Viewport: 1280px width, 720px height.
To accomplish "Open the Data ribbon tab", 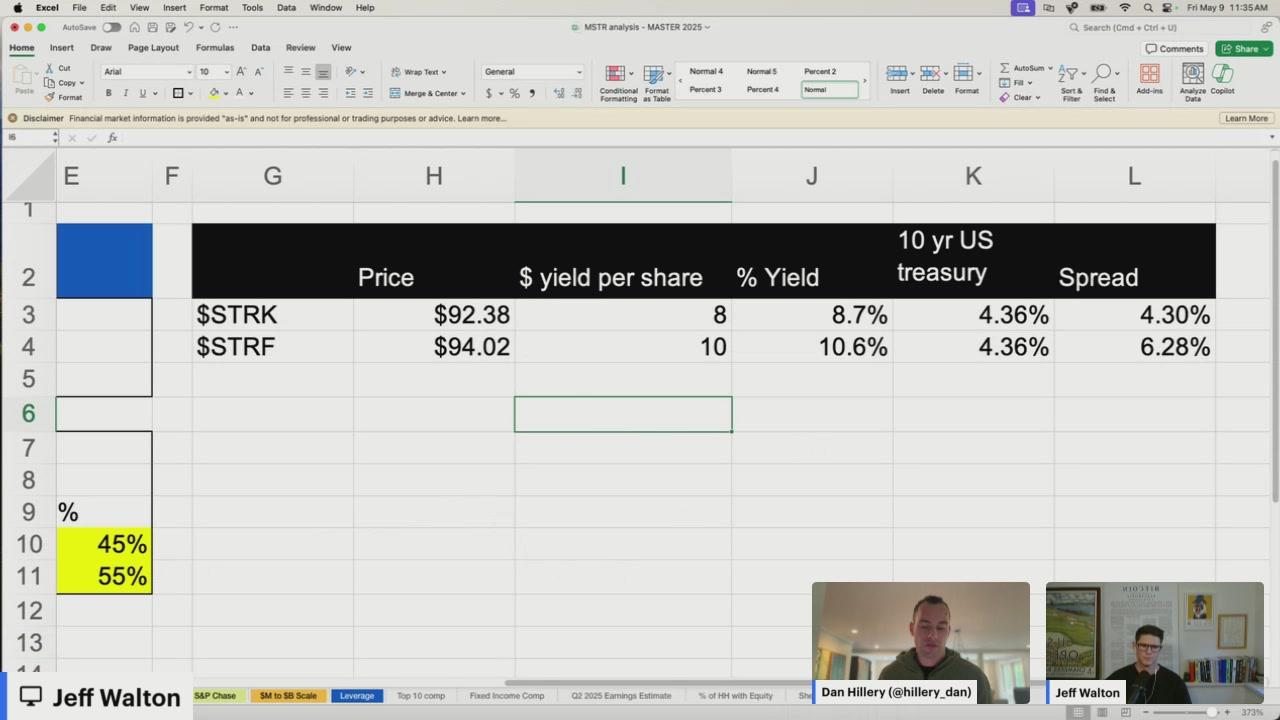I will point(260,47).
